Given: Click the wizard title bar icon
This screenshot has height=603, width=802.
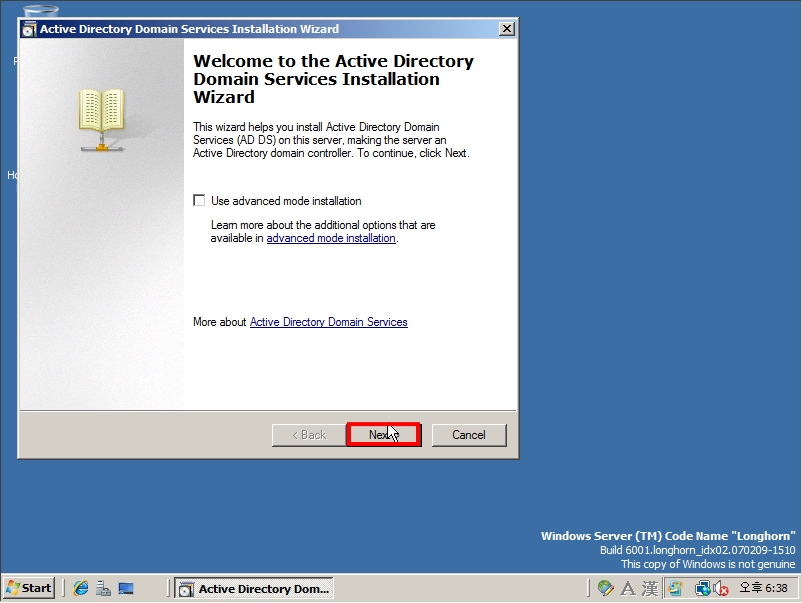Looking at the screenshot, I should coord(29,29).
